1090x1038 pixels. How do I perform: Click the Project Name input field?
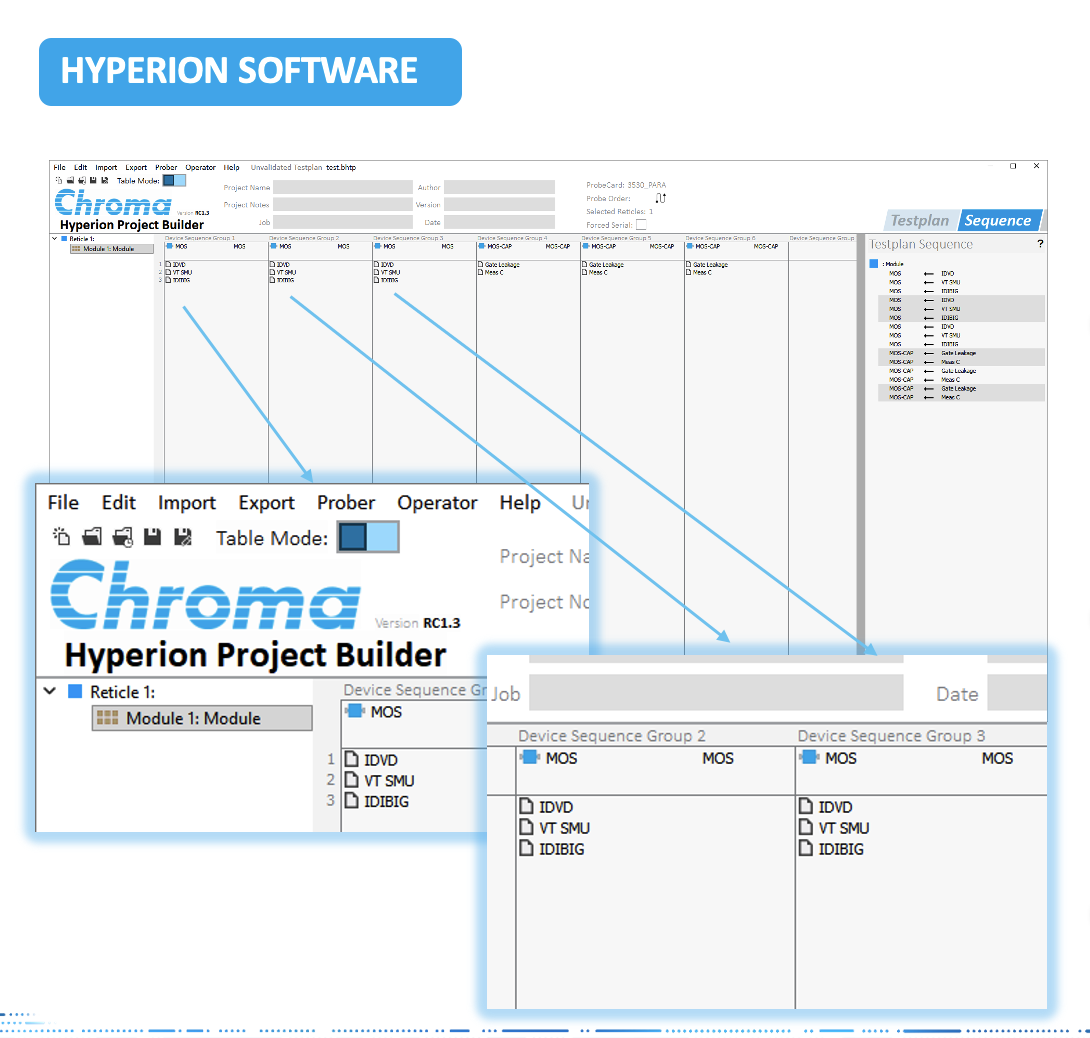[343, 187]
